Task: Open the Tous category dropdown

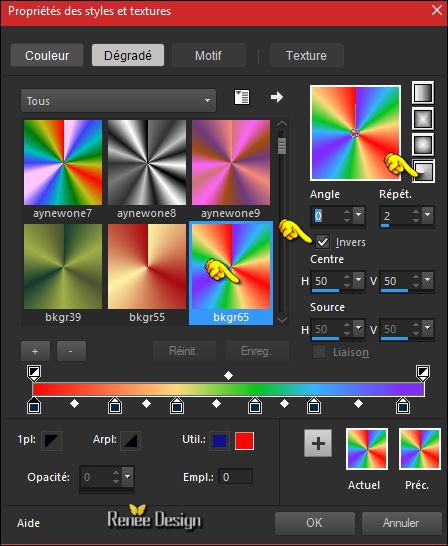Action: coord(118,101)
